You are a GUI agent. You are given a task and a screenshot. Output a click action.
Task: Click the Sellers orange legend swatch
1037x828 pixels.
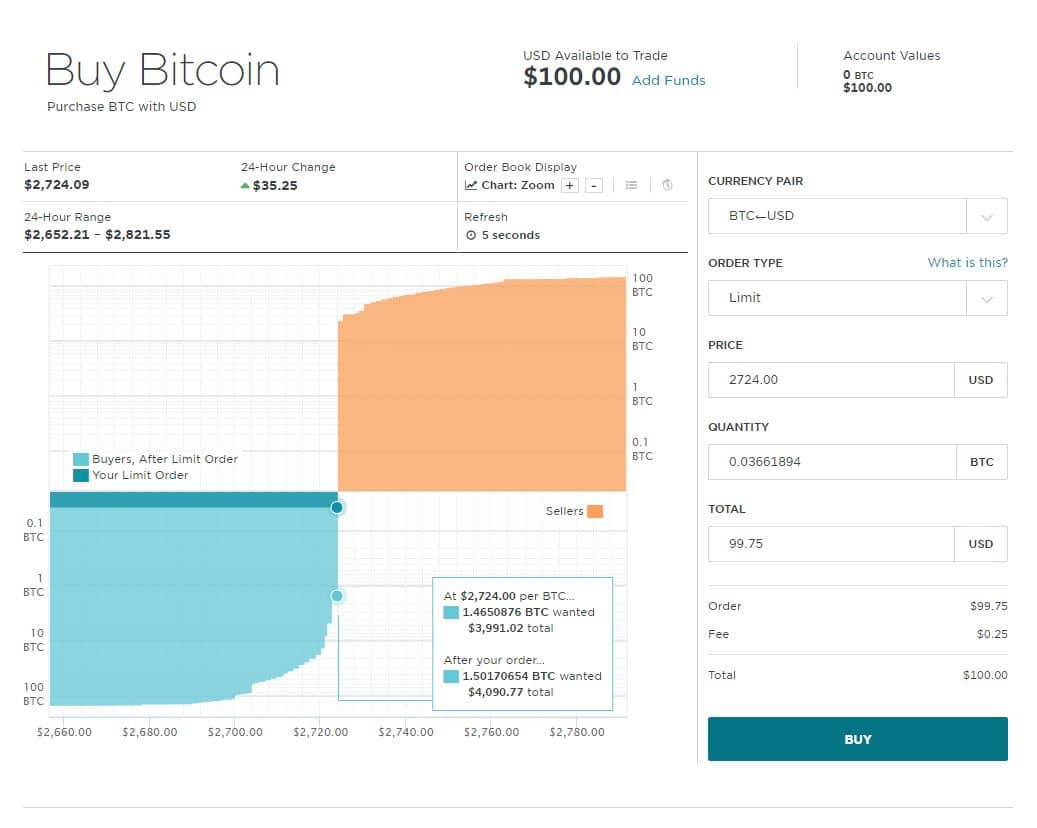pos(595,510)
